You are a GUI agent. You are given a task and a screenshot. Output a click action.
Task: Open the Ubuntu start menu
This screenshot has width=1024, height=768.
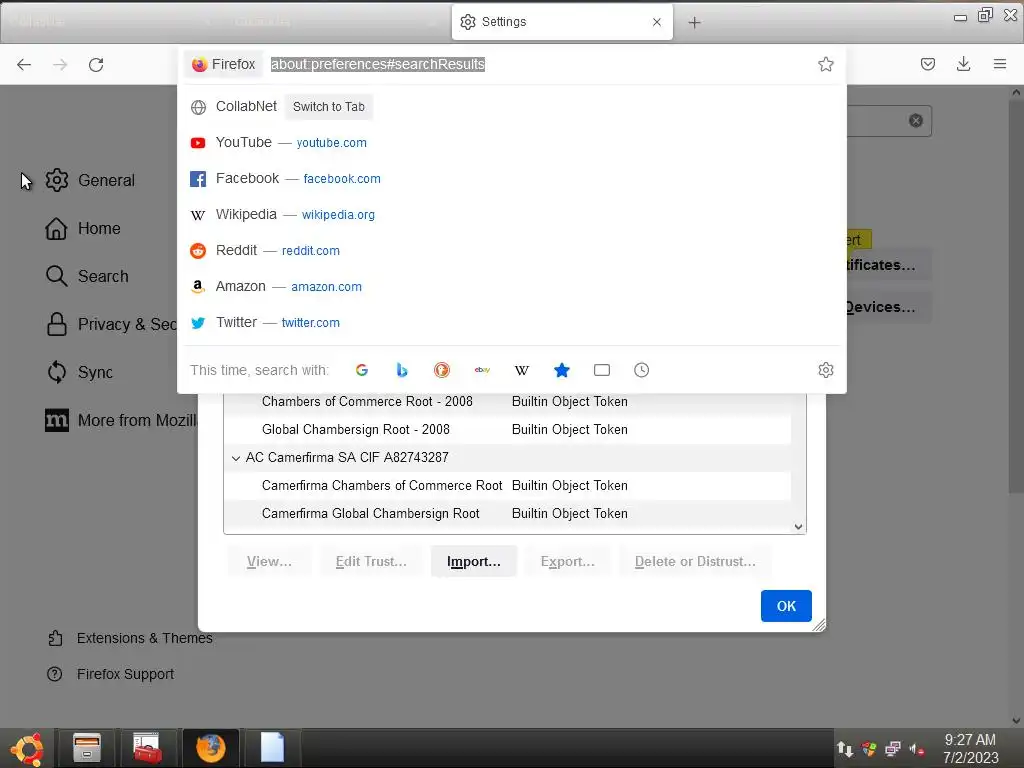click(27, 748)
